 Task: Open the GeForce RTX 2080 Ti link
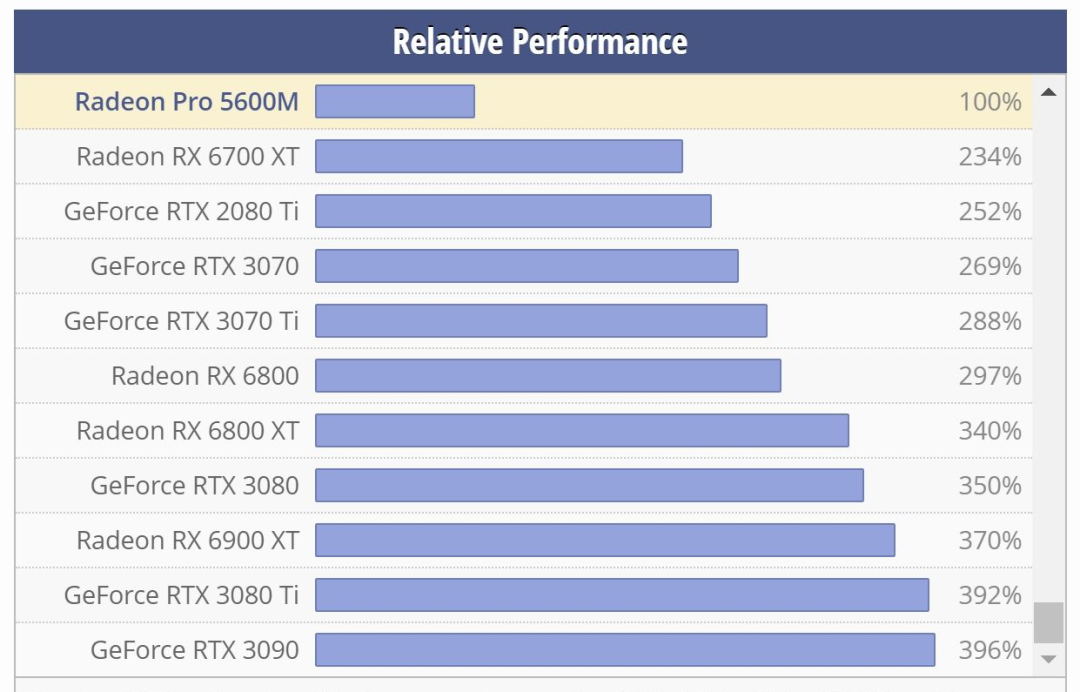(x=181, y=211)
